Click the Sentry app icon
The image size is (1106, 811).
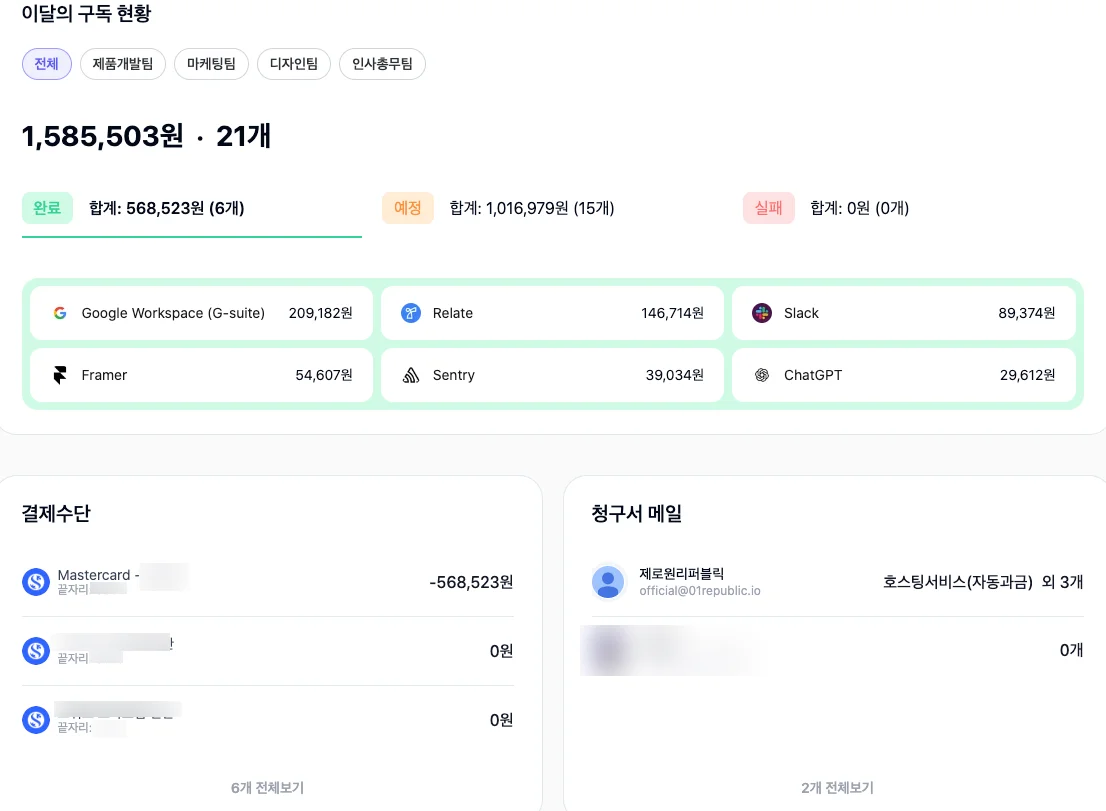(411, 375)
